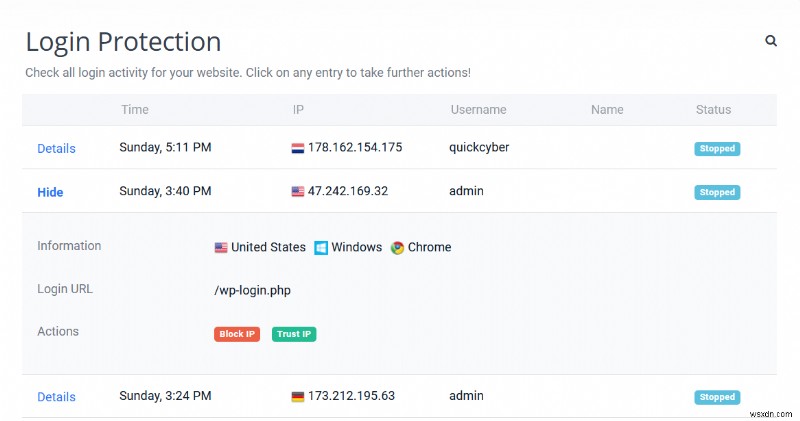Click the Chrome browser icon

(x=397, y=247)
